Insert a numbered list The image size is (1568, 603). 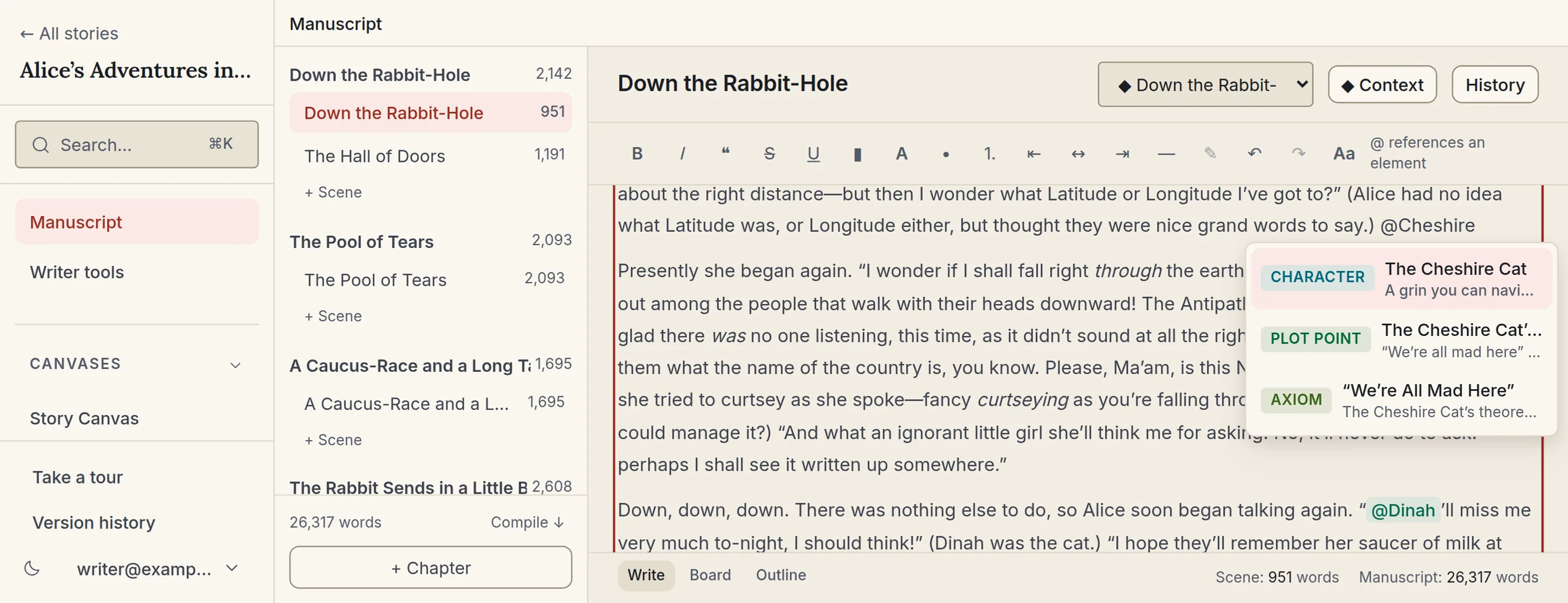990,153
